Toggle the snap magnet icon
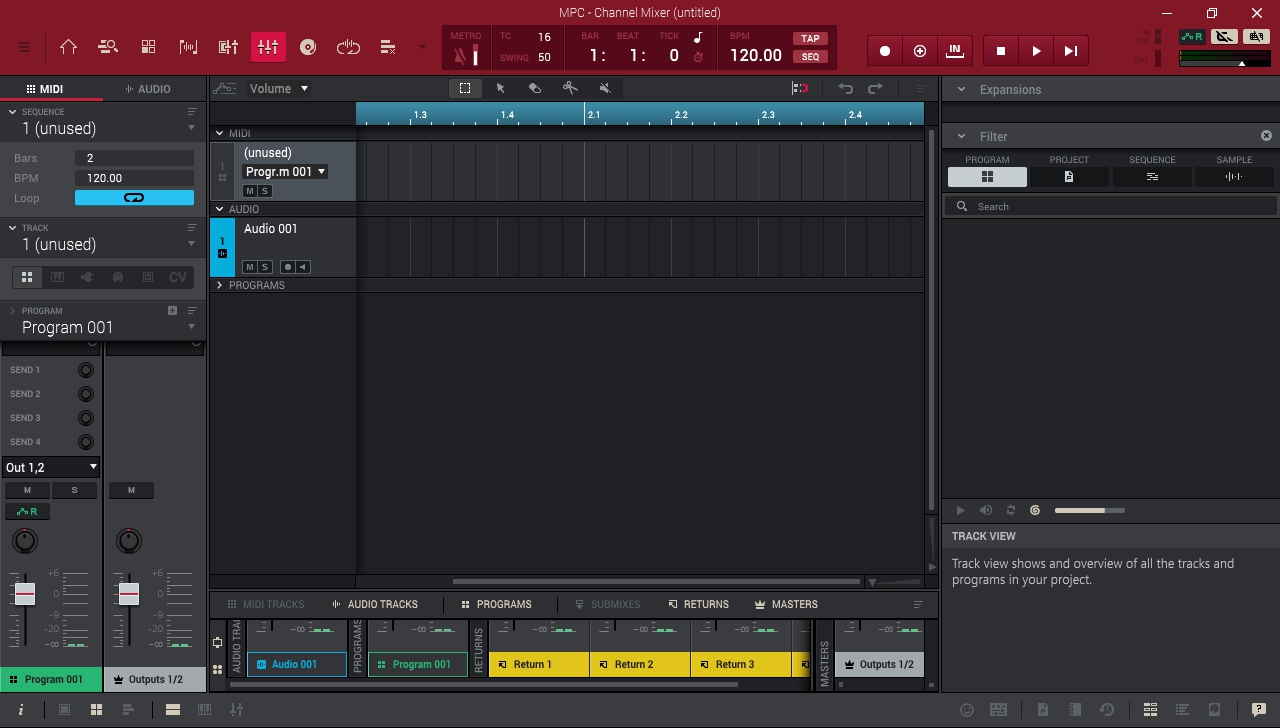Image resolution: width=1280 pixels, height=728 pixels. point(800,88)
